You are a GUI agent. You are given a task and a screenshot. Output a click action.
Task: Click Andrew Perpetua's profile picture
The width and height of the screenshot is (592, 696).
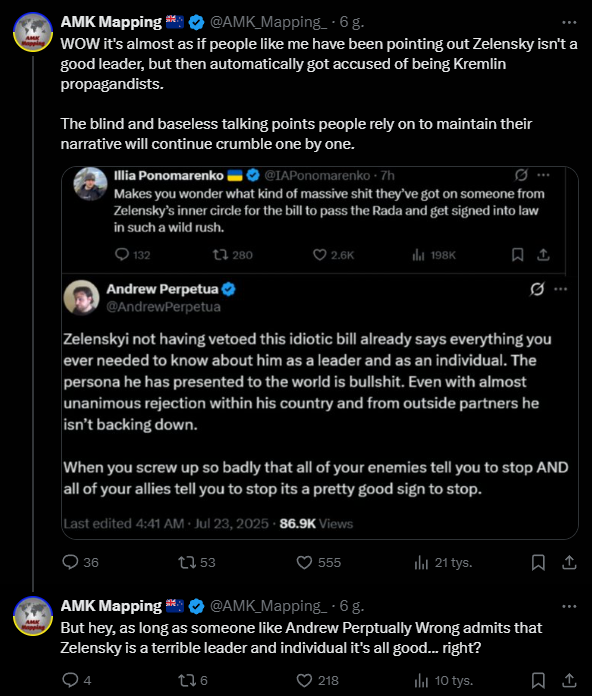click(x=81, y=297)
